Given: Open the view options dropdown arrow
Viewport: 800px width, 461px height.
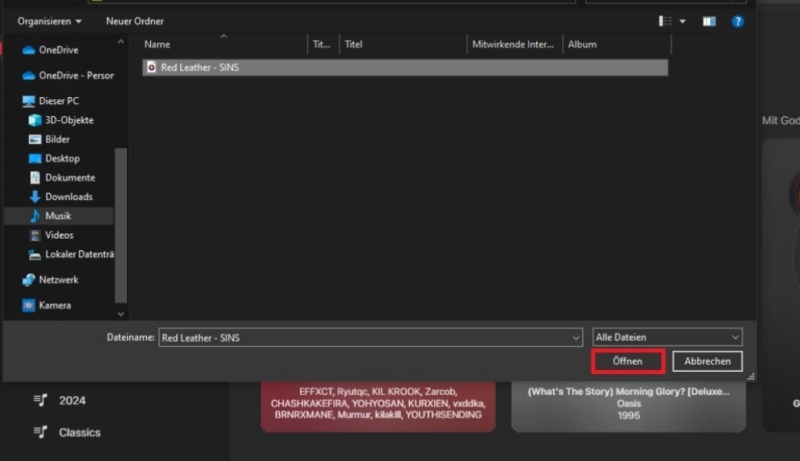Looking at the screenshot, I should point(683,21).
